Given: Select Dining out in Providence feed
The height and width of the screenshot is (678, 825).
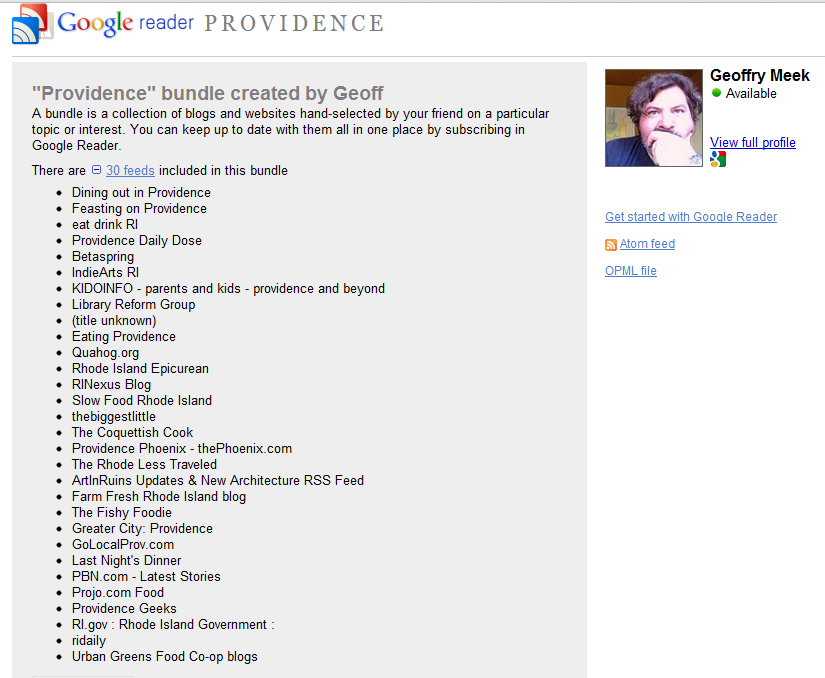Looking at the screenshot, I should tap(141, 193).
